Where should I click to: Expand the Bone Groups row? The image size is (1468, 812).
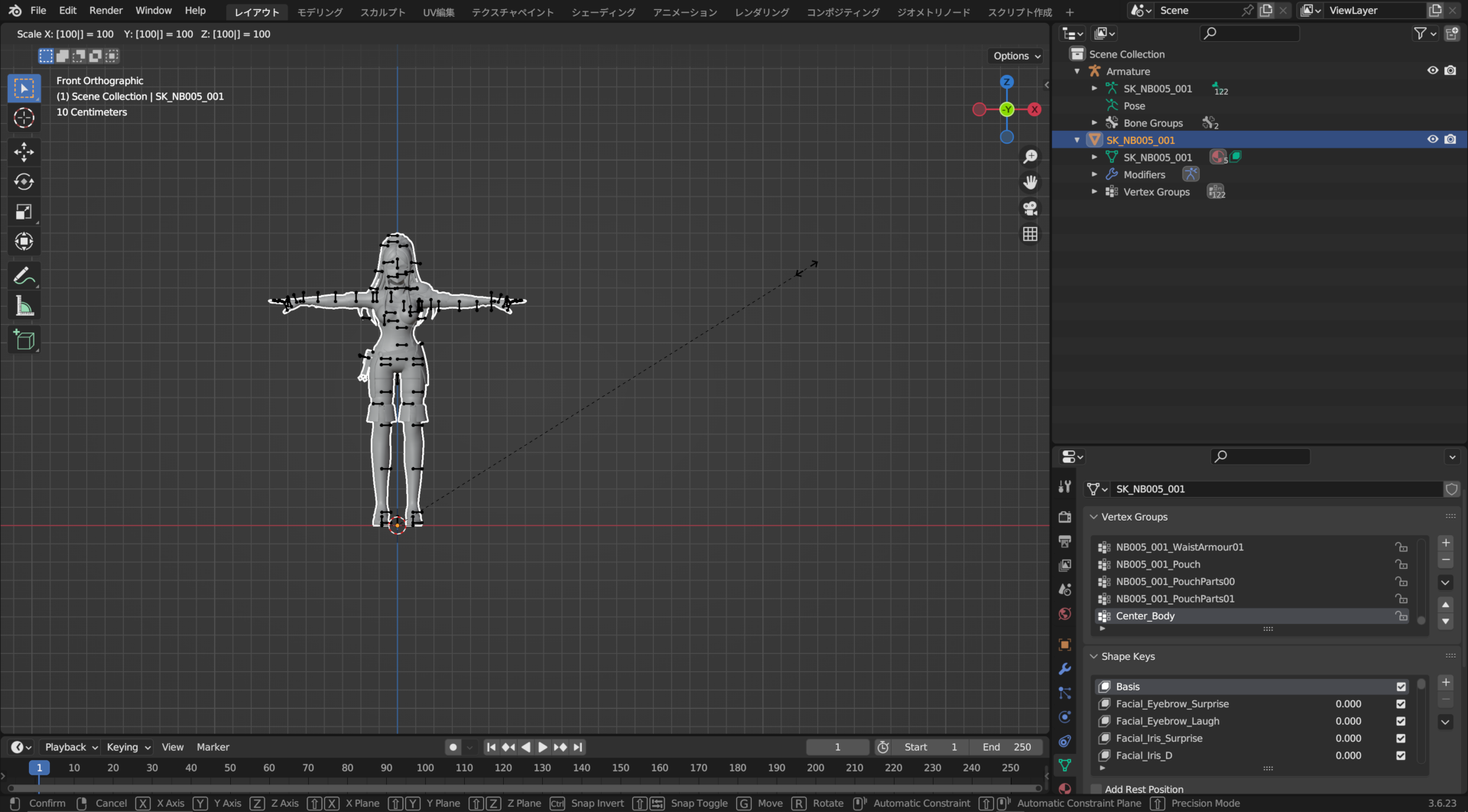[1094, 123]
